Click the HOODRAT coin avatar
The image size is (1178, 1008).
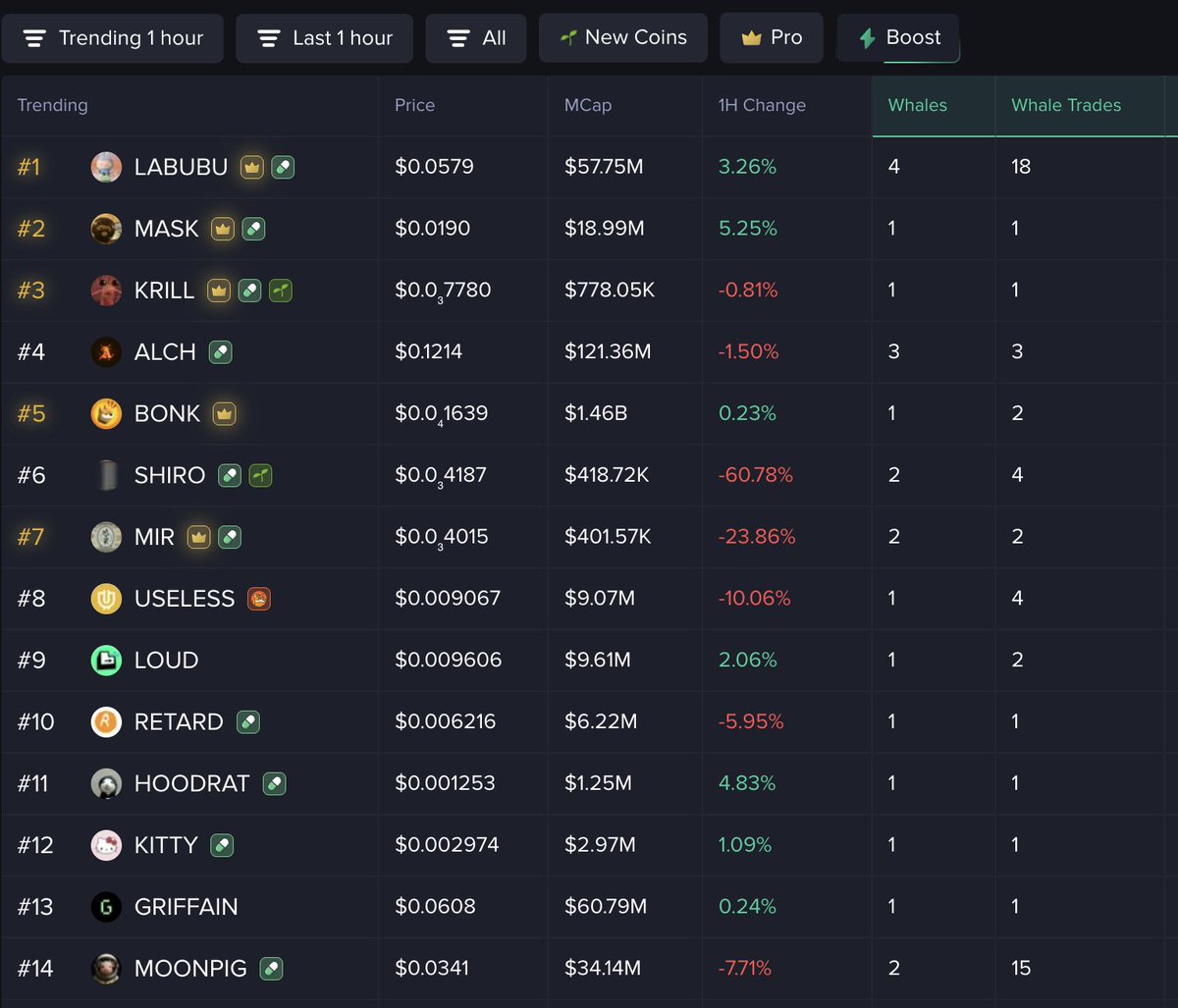[x=106, y=783]
